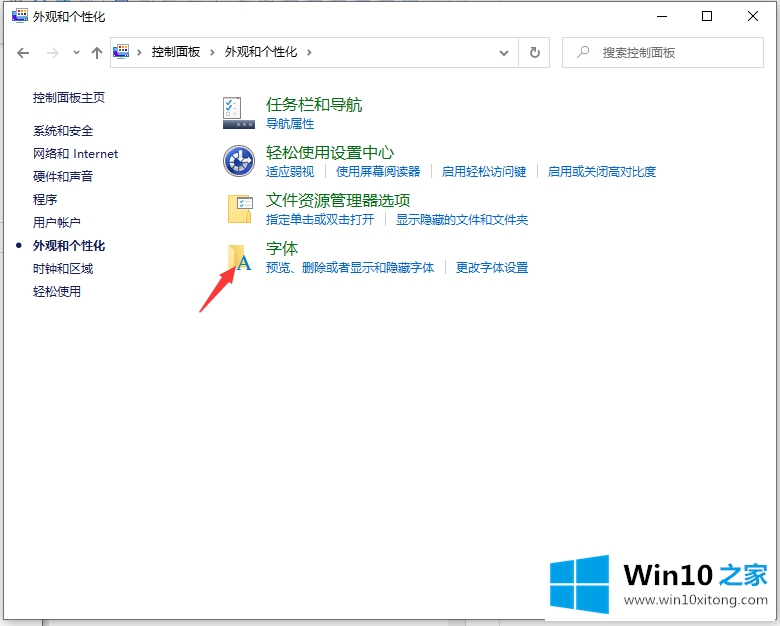
Task: Expand chevron after 控制面板 breadcrumb
Action: pos(212,52)
